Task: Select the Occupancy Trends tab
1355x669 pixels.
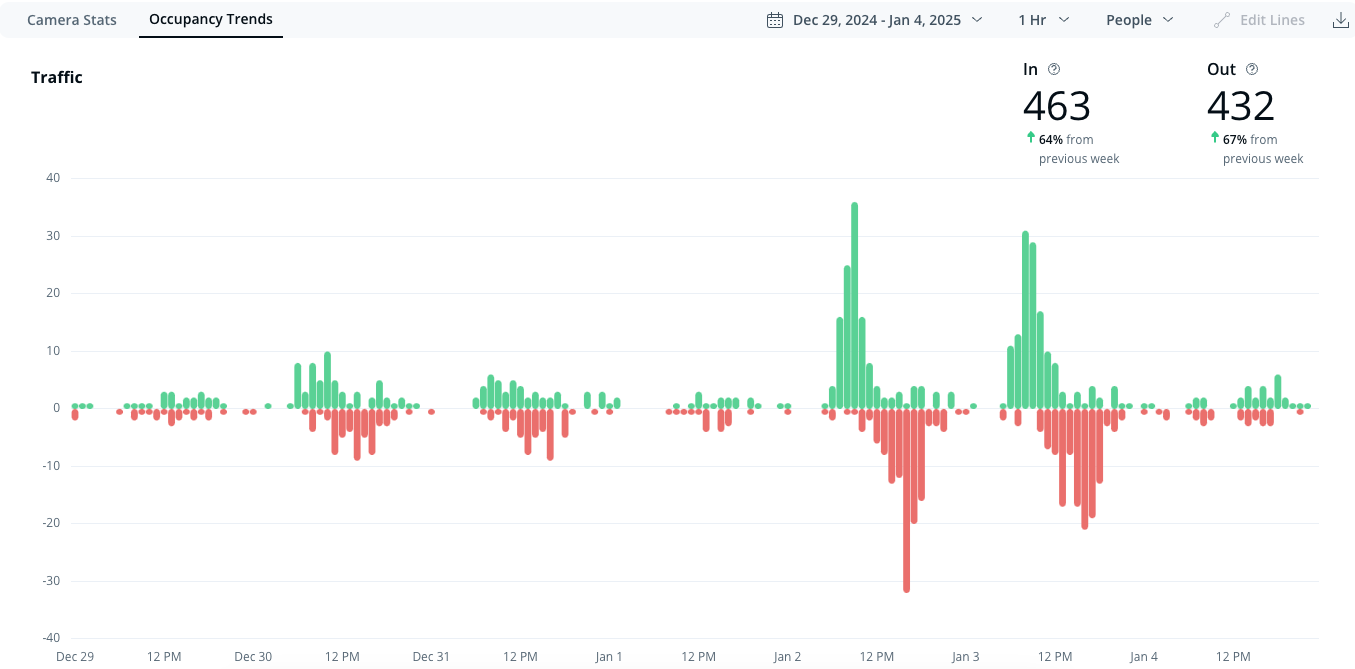Action: pos(211,20)
